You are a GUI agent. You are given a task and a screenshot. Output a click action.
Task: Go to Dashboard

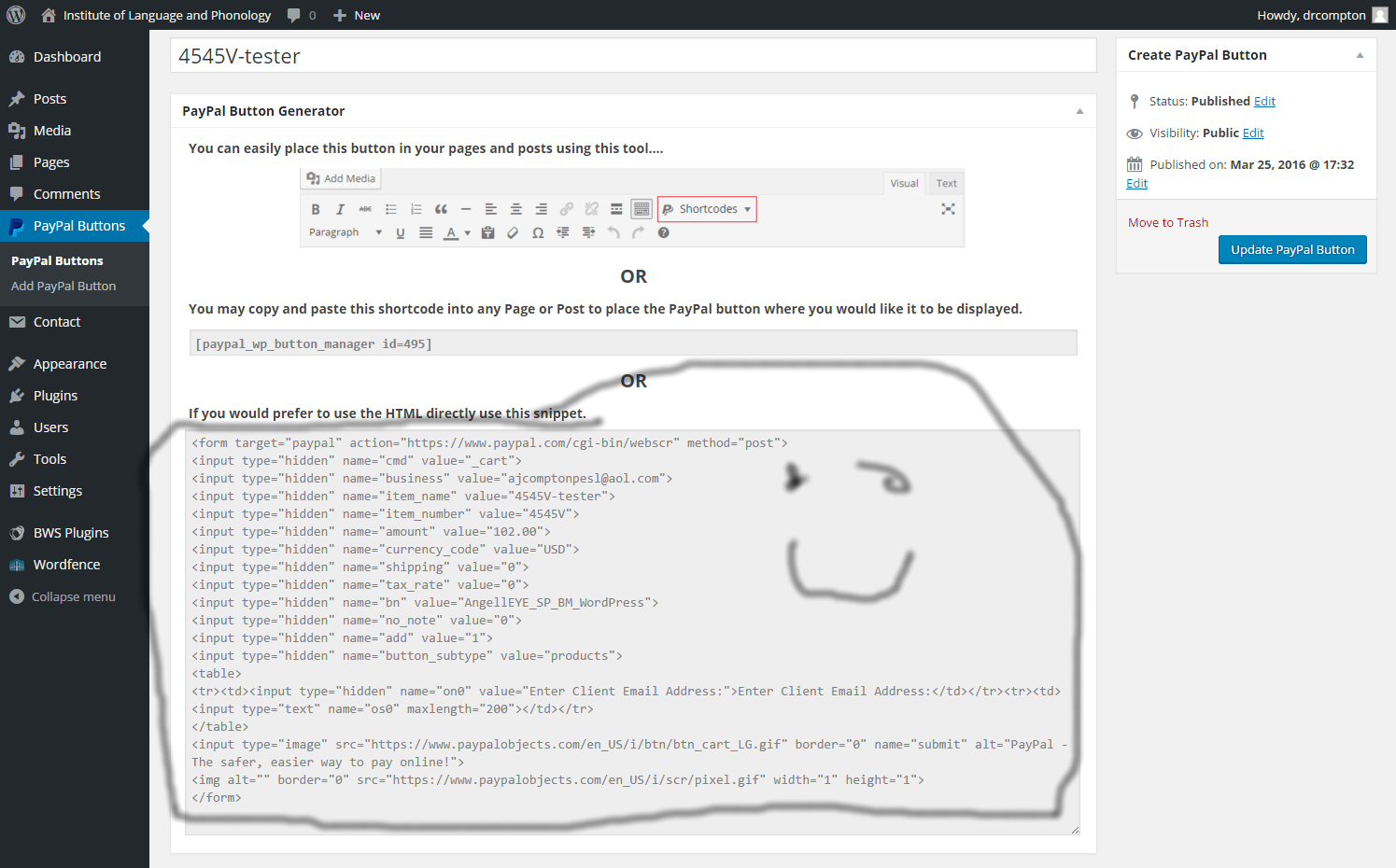pyautogui.click(x=67, y=57)
